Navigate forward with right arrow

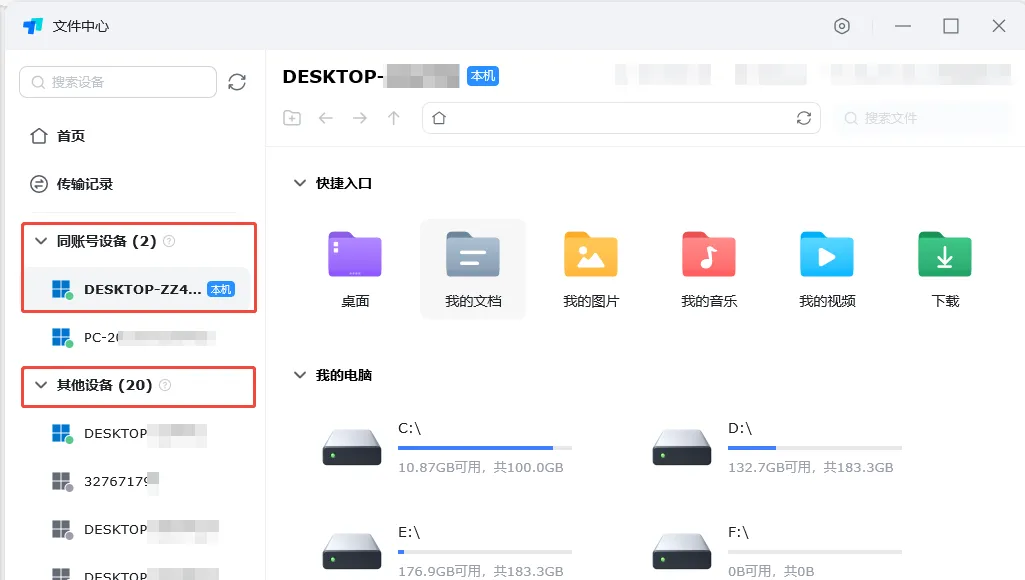(360, 118)
